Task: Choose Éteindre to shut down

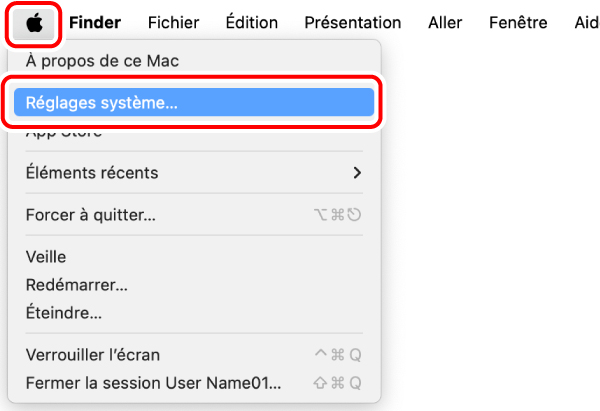Action: (64, 313)
